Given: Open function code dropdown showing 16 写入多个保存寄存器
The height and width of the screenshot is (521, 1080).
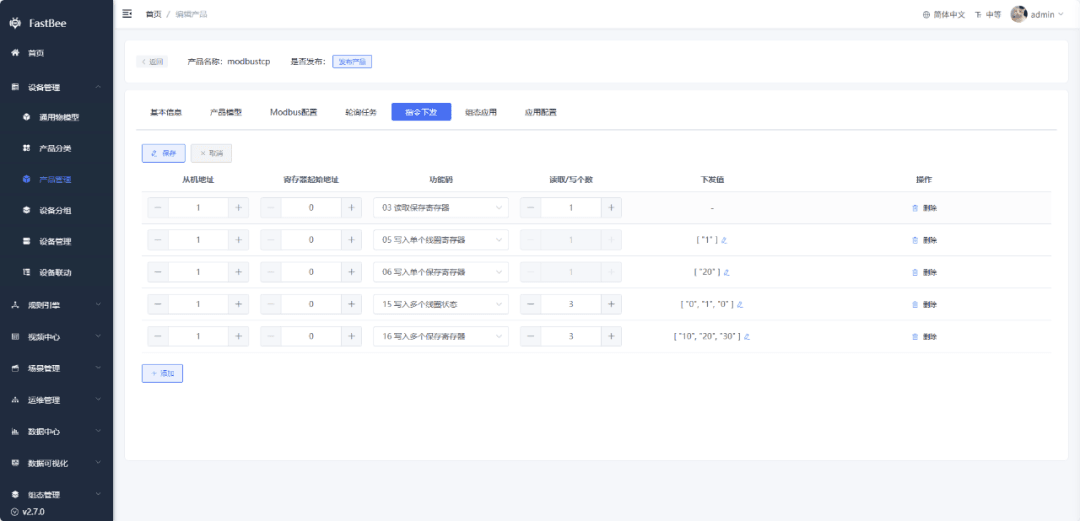Looking at the screenshot, I should tap(441, 336).
